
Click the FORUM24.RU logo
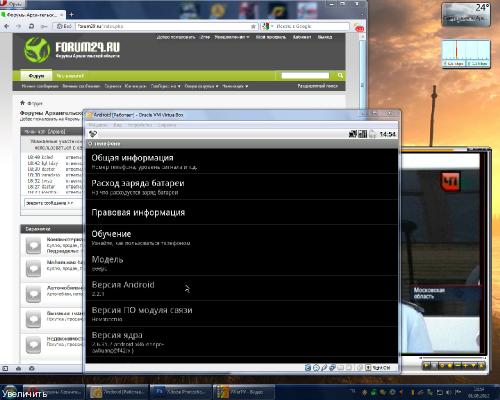tap(72, 49)
